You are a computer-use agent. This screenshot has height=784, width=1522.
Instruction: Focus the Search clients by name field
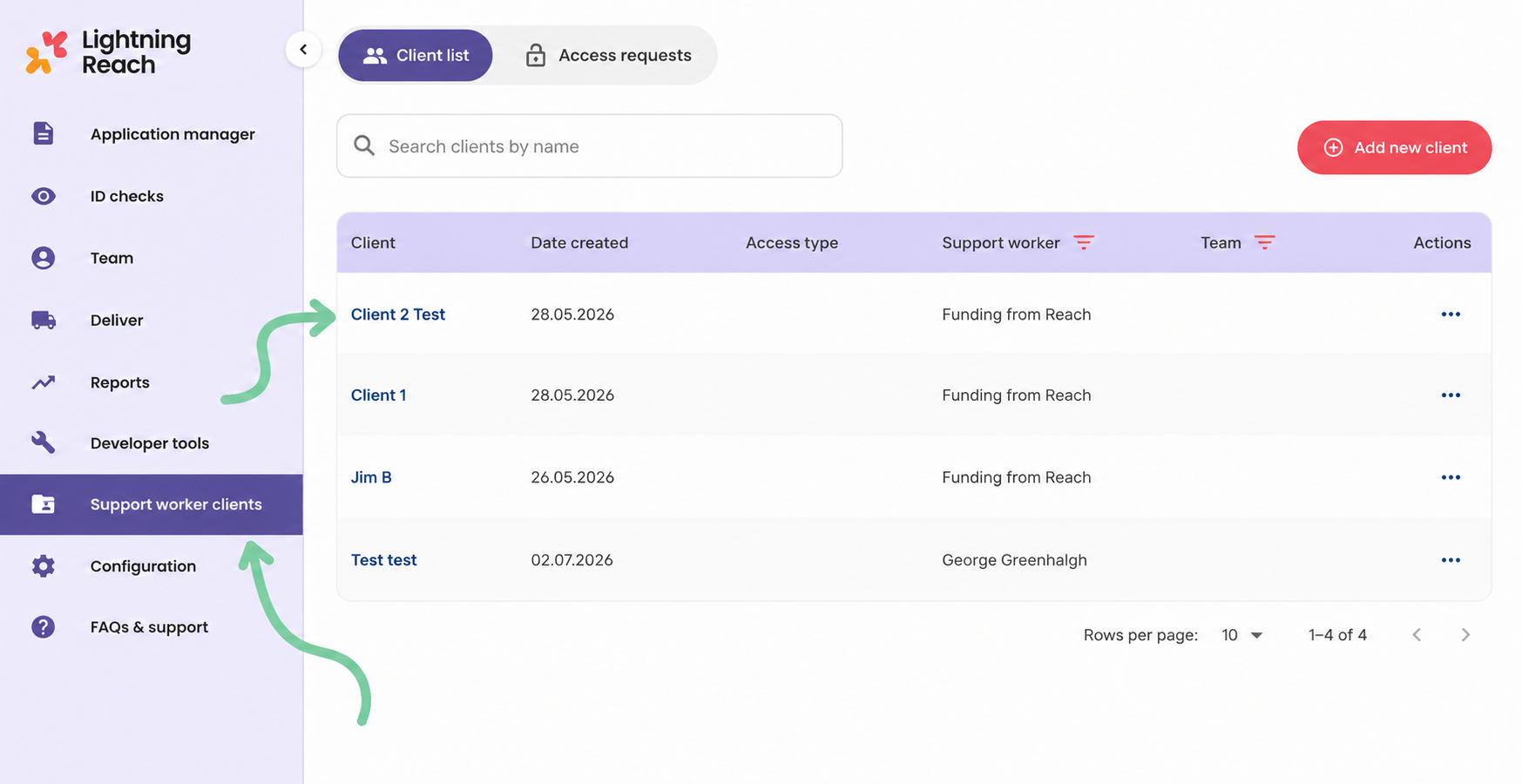coord(590,146)
